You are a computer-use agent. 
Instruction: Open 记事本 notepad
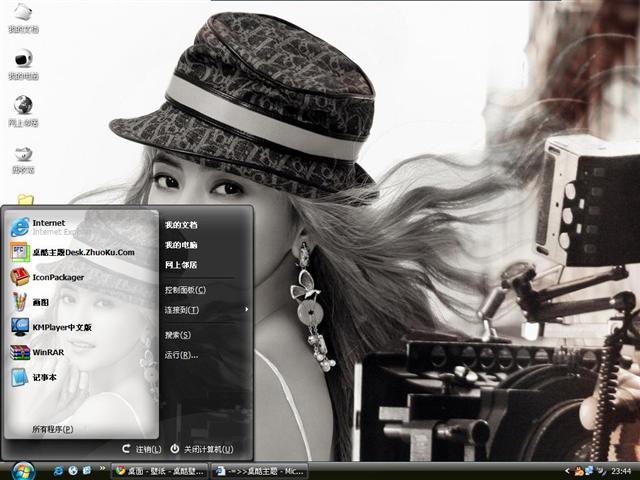(x=82, y=377)
